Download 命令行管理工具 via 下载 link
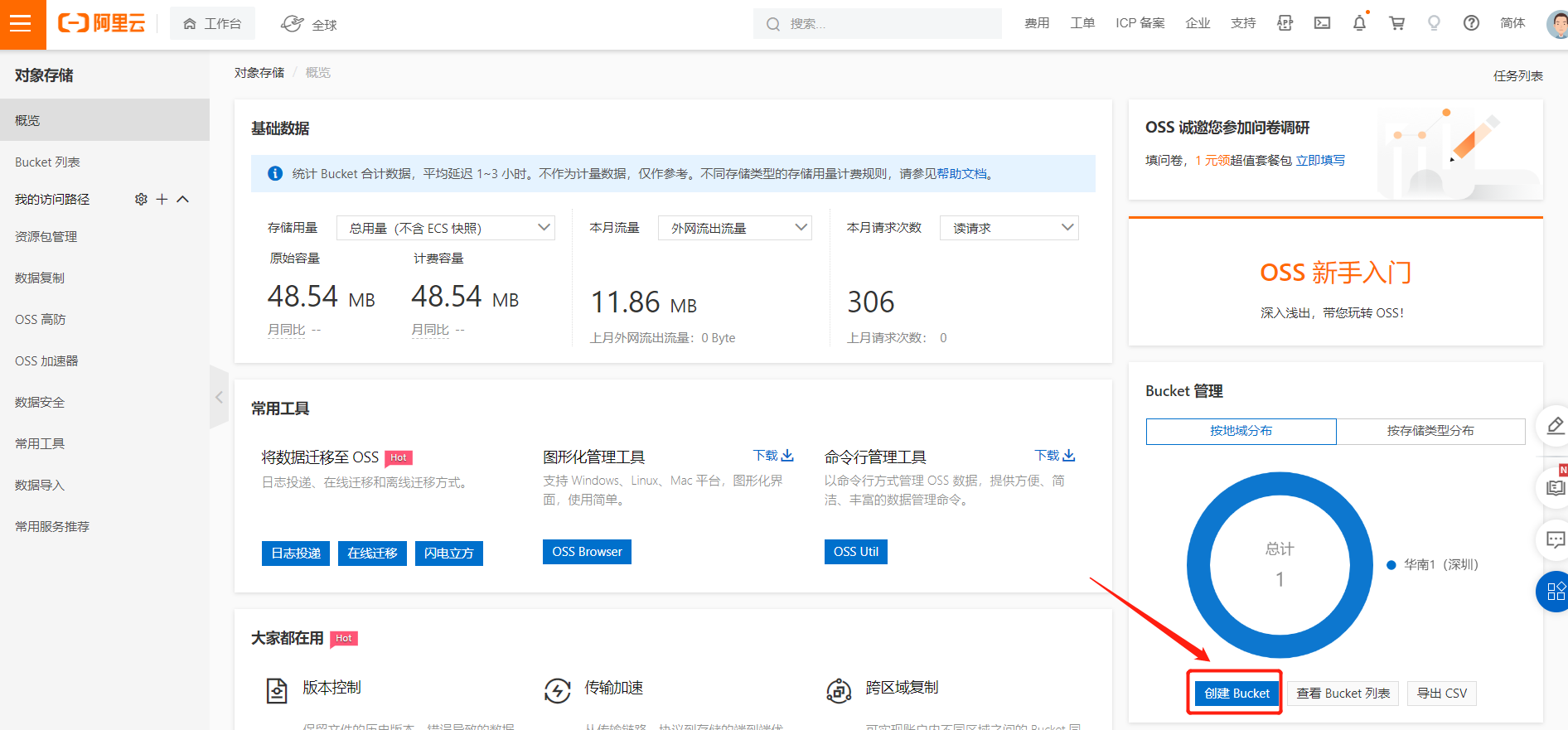 [x=1055, y=455]
